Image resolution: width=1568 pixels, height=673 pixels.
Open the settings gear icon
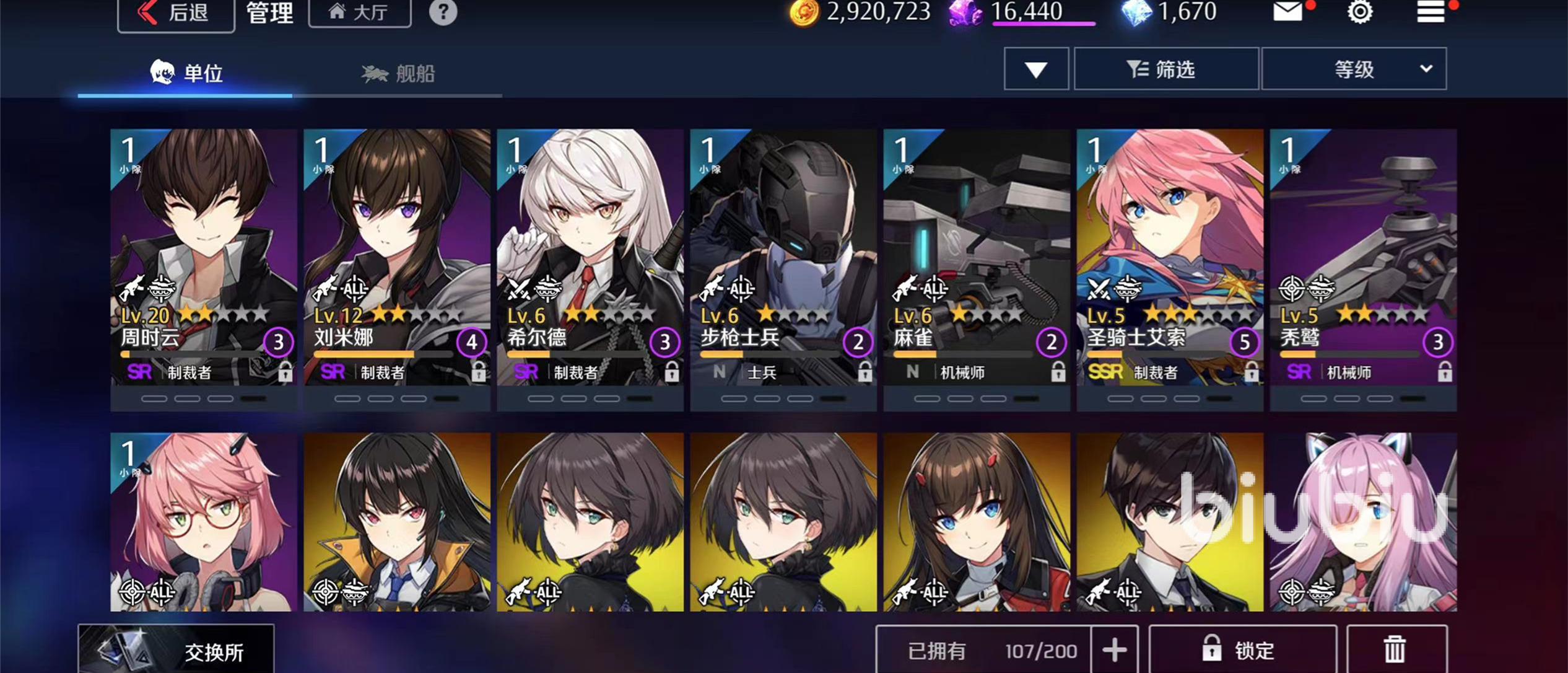tap(1360, 11)
